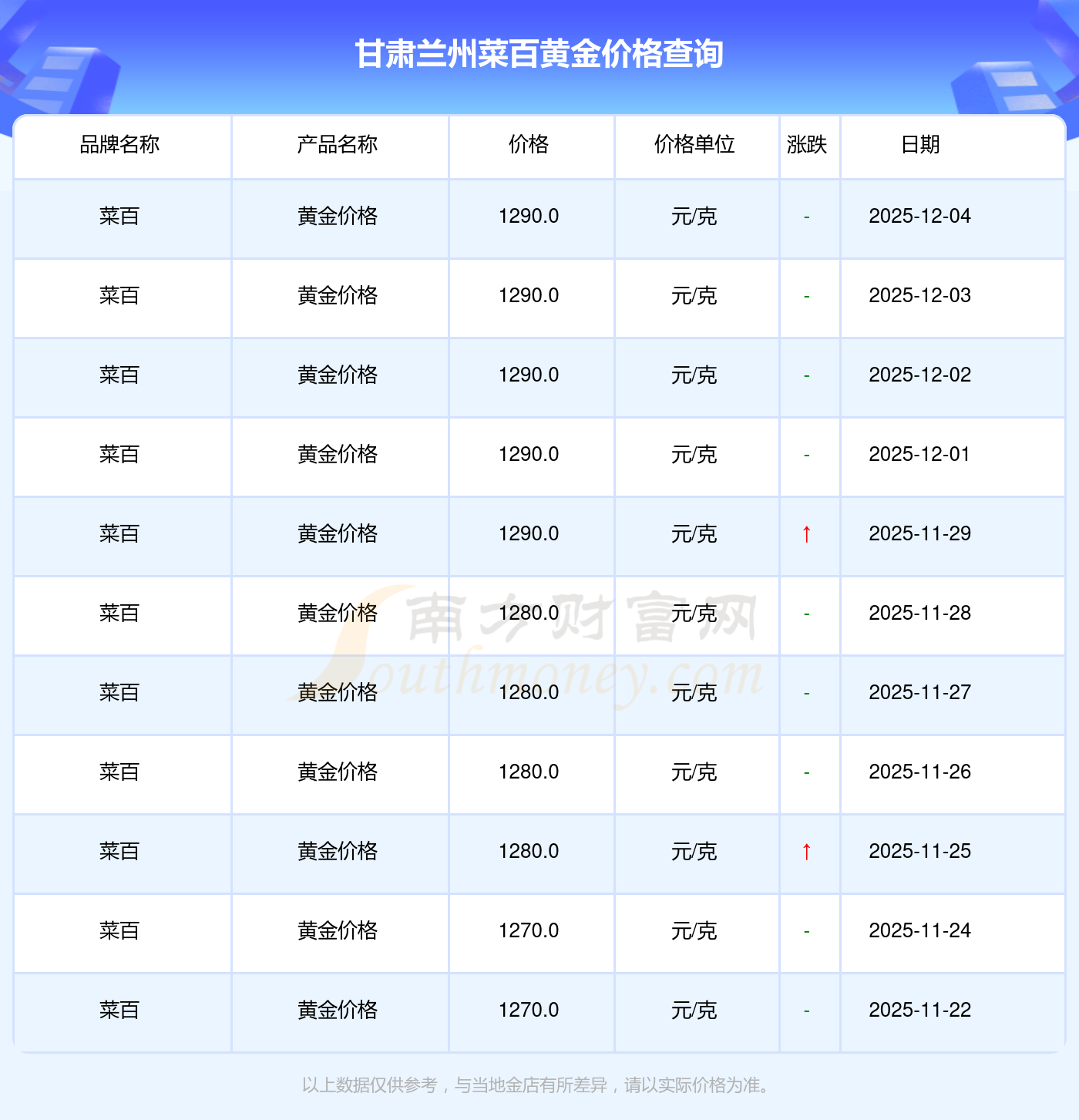The width and height of the screenshot is (1079, 1120).
Task: Select the date cell 2025-12-01
Action: click(920, 455)
